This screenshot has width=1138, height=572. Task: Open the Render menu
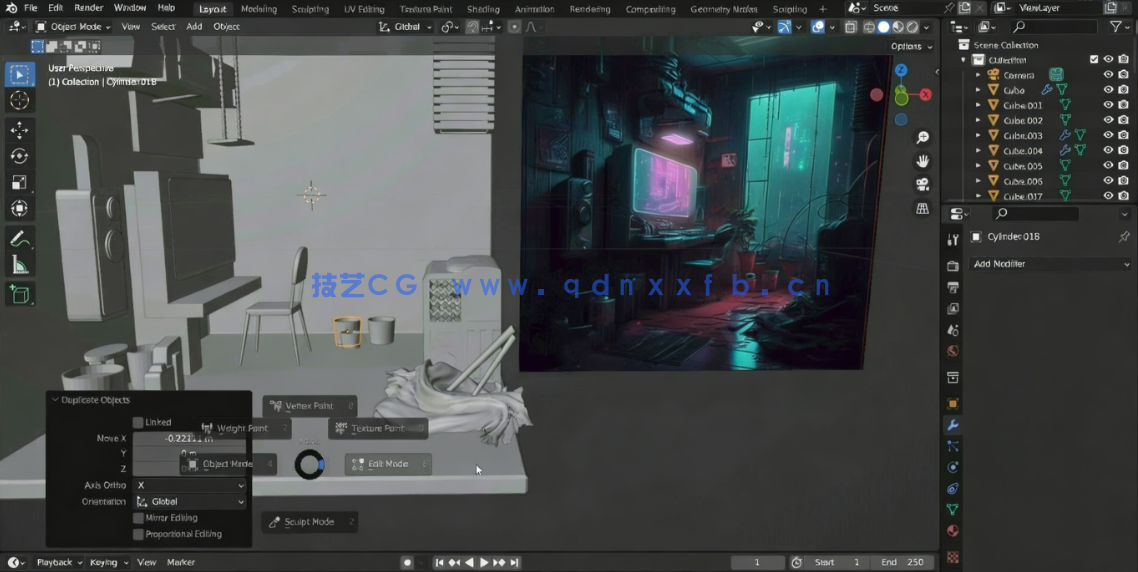89,8
